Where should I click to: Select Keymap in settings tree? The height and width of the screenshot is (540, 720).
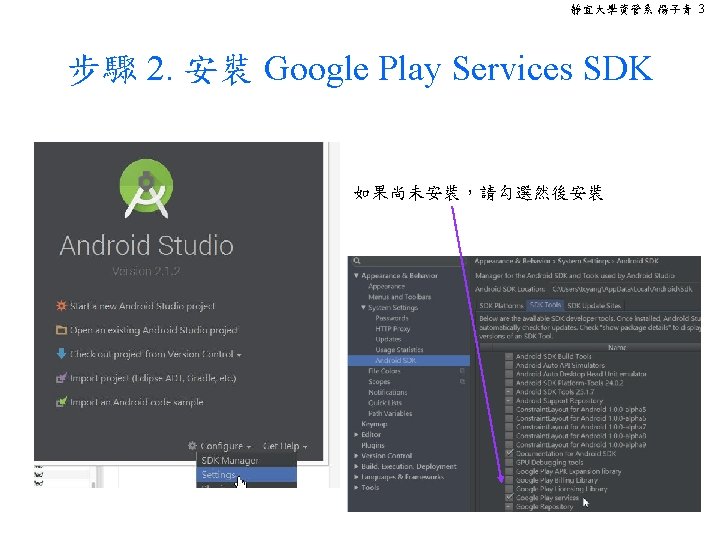click(374, 424)
